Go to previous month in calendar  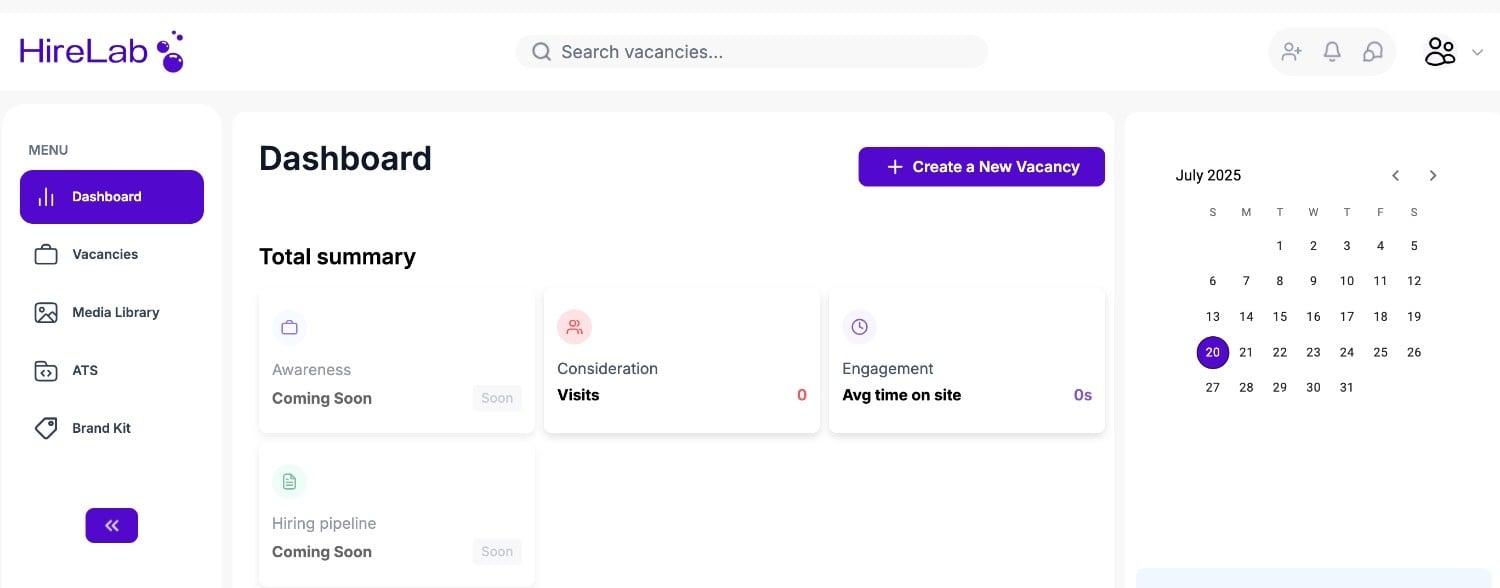click(1396, 175)
